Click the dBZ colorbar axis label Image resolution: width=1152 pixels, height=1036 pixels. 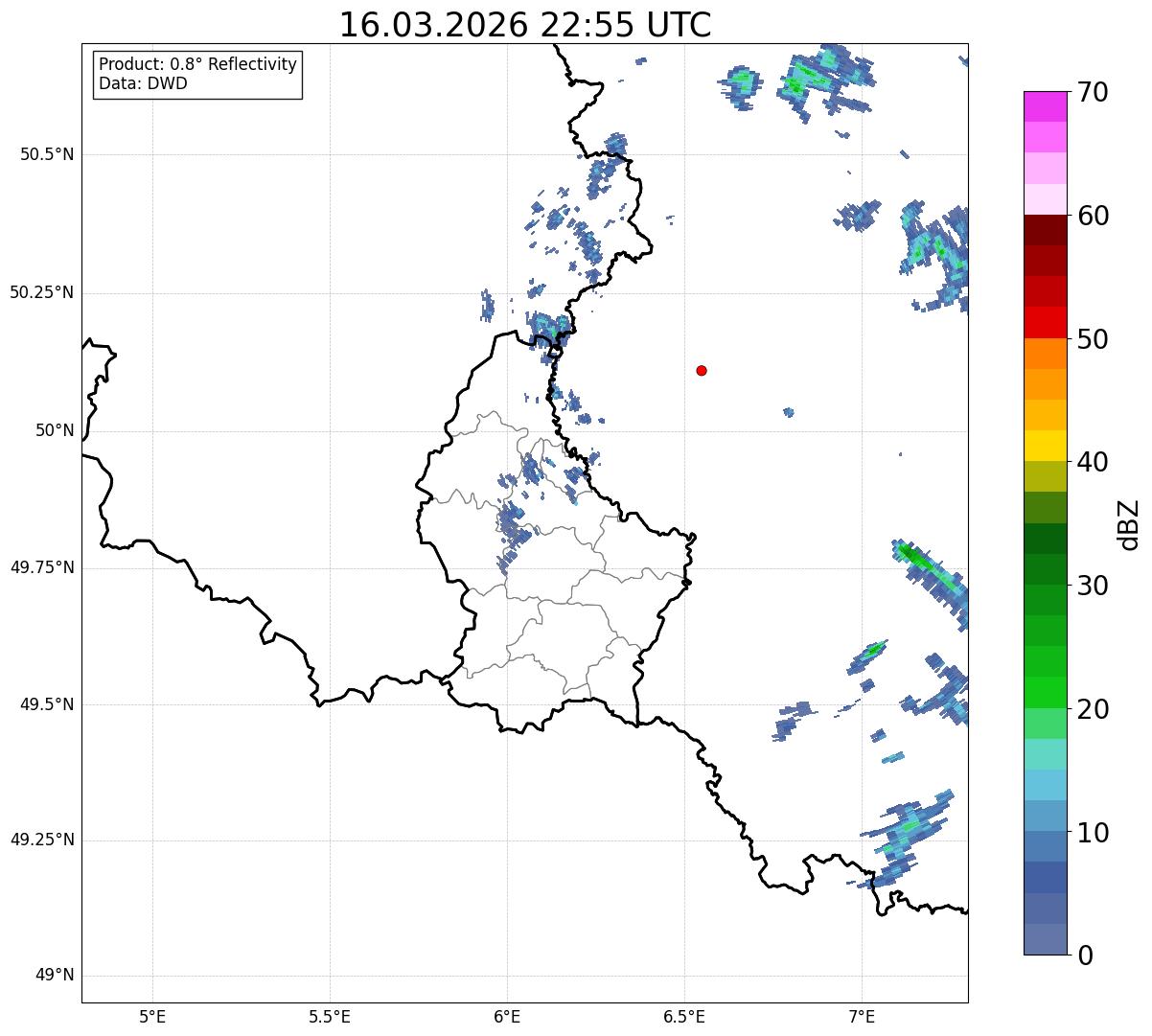tap(1129, 524)
